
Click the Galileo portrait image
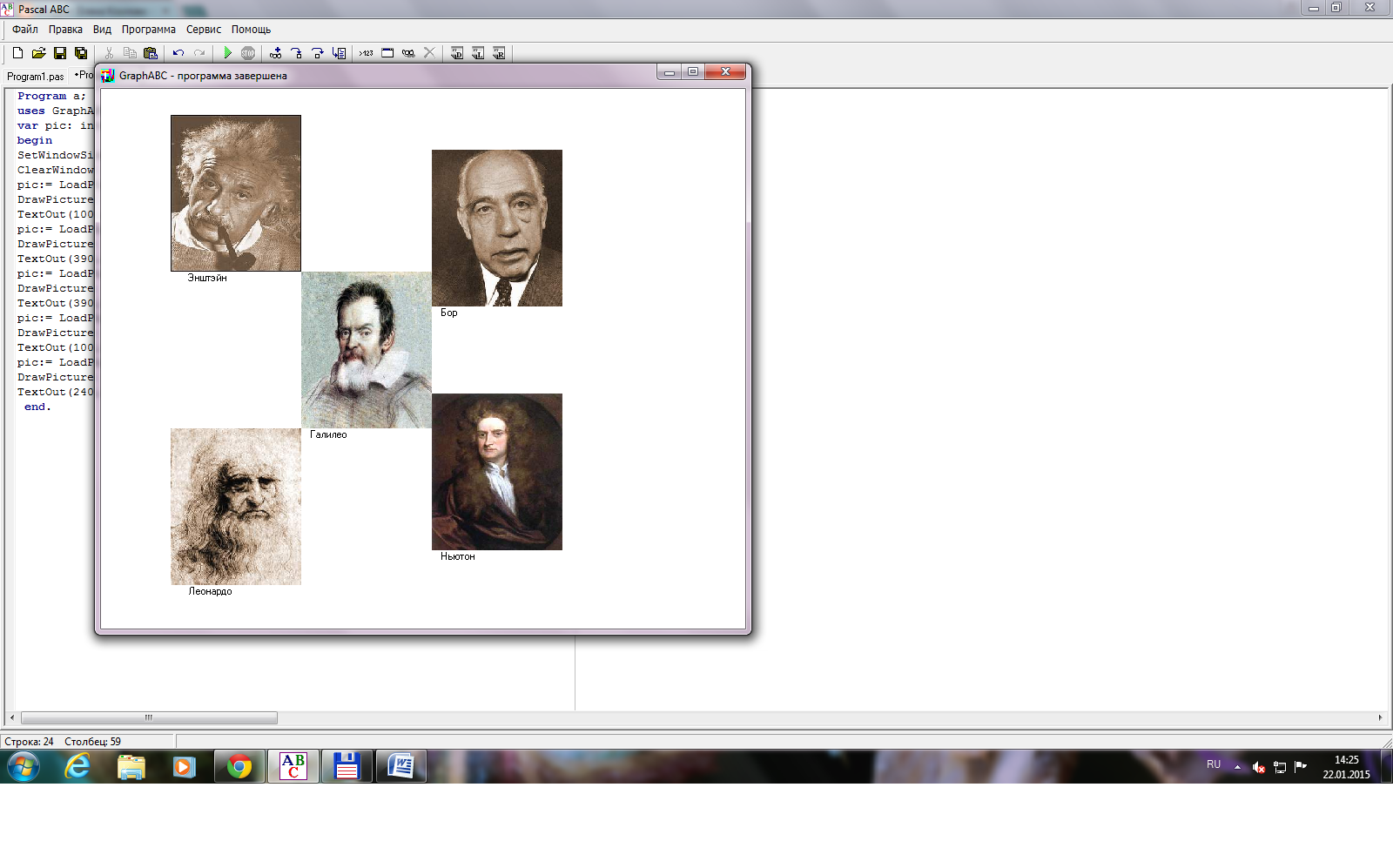367,350
